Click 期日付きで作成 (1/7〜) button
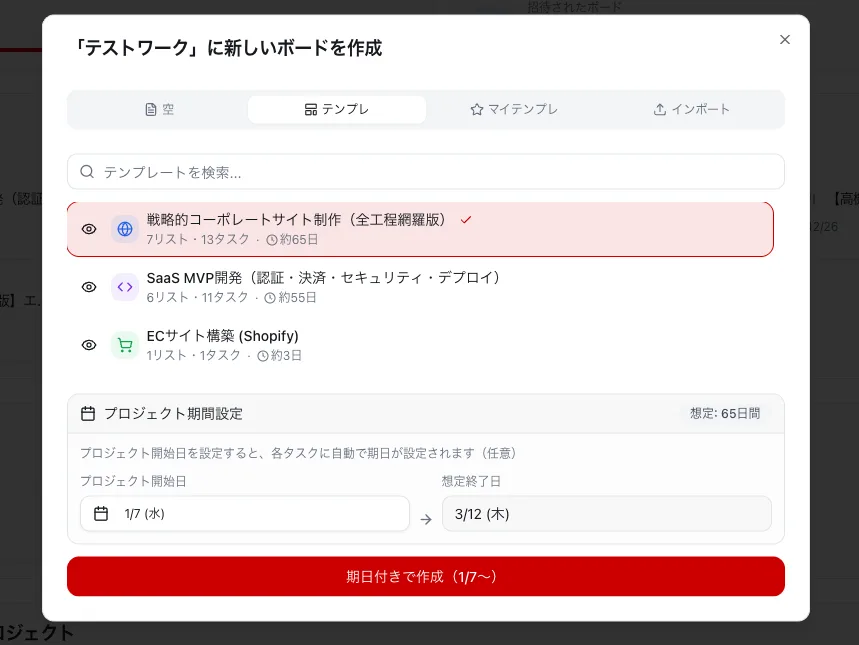Image resolution: width=859 pixels, height=645 pixels. click(426, 576)
